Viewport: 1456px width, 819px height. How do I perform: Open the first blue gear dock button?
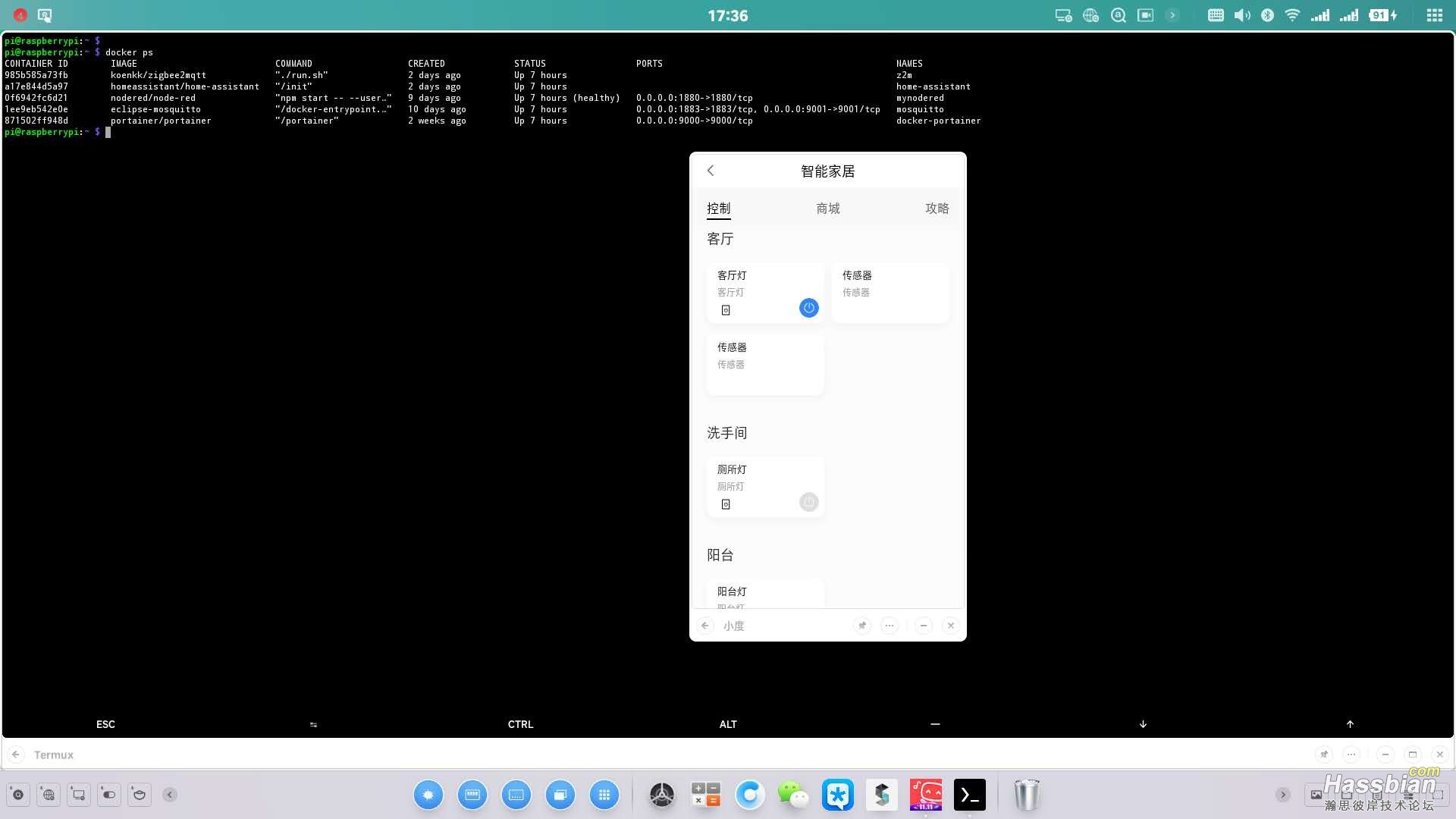click(x=428, y=795)
